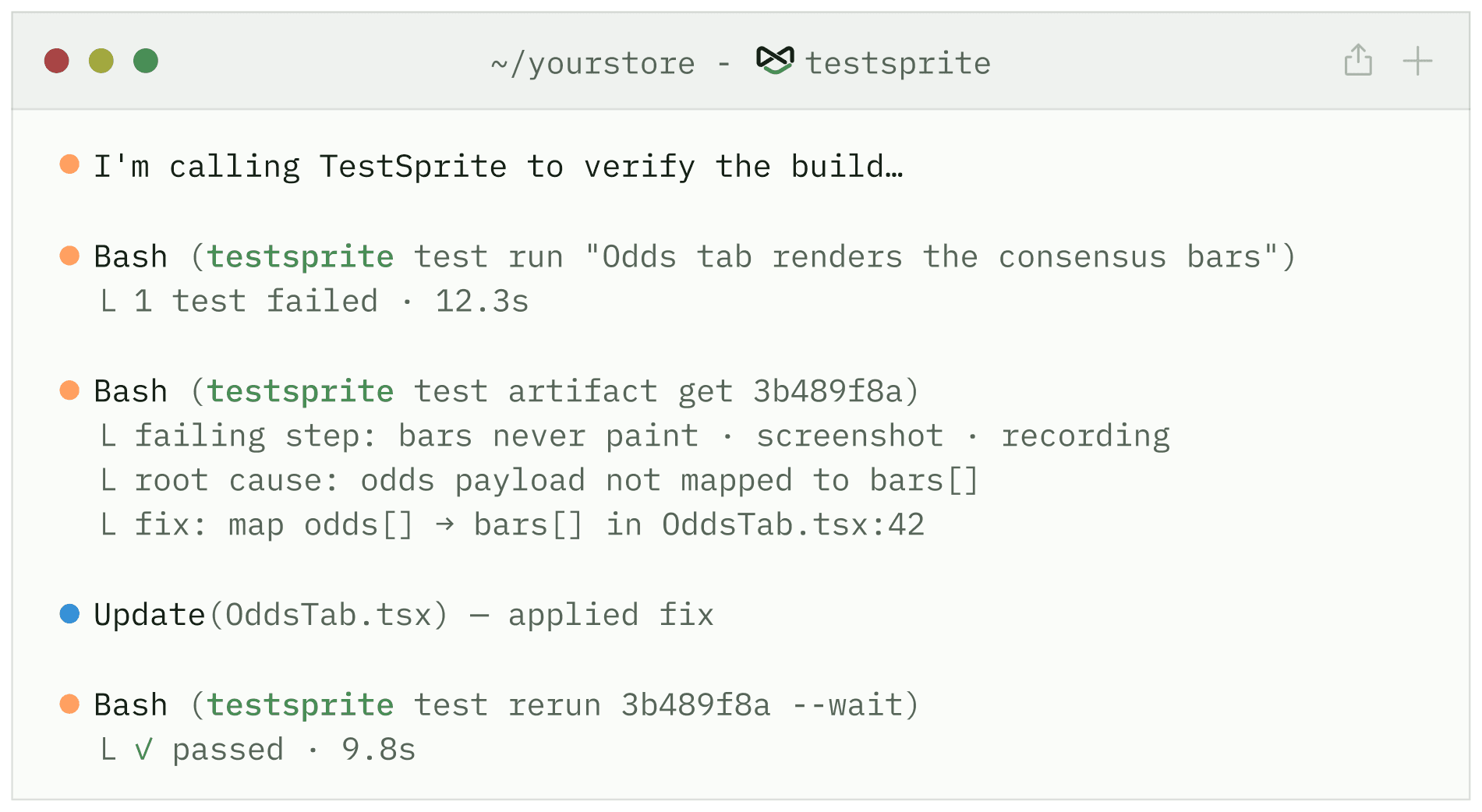Click green testsprite in artifact get command
The width and height of the screenshot is (1482, 812).
pyautogui.click(x=301, y=391)
